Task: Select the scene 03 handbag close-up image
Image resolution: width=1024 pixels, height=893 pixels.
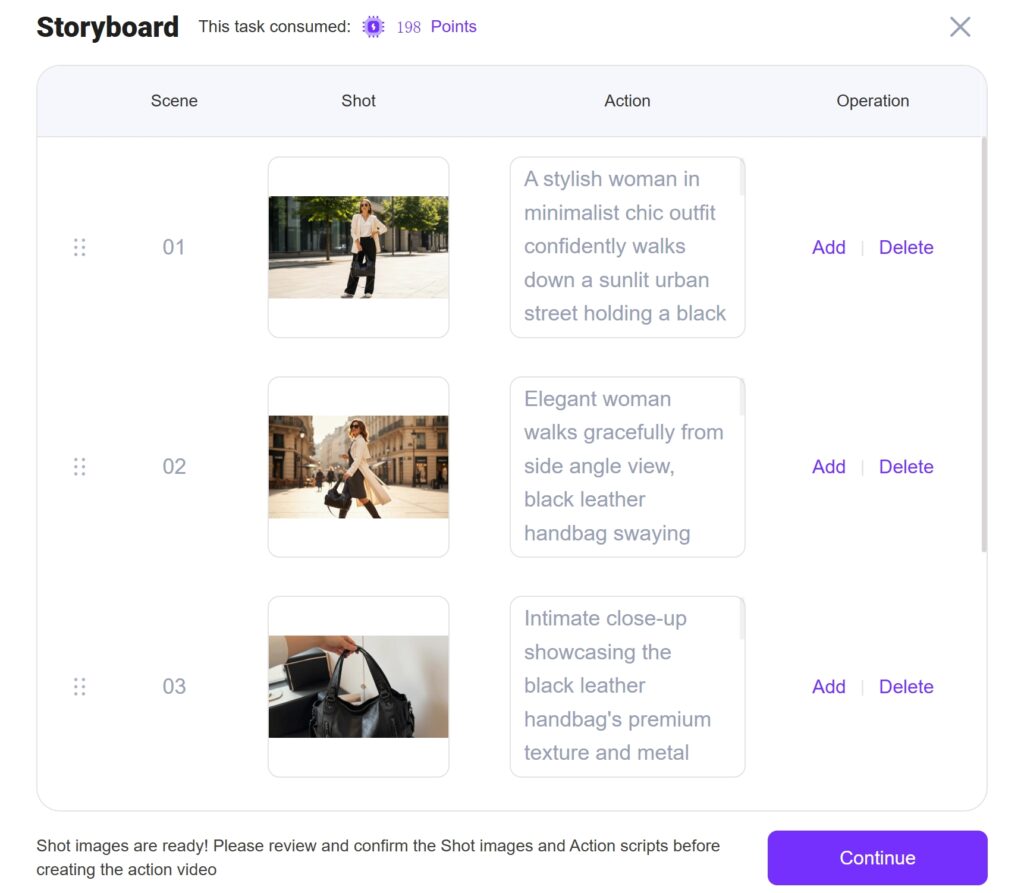Action: coord(358,687)
